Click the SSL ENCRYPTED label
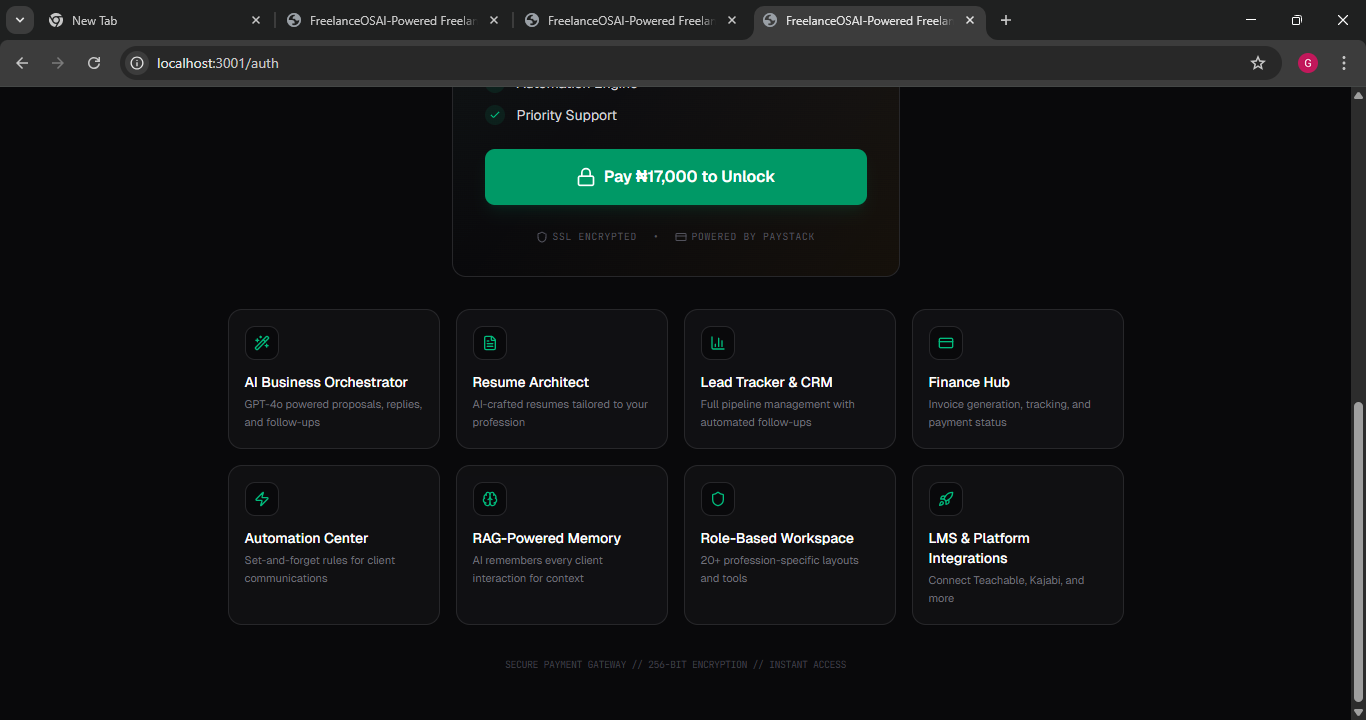 click(594, 237)
